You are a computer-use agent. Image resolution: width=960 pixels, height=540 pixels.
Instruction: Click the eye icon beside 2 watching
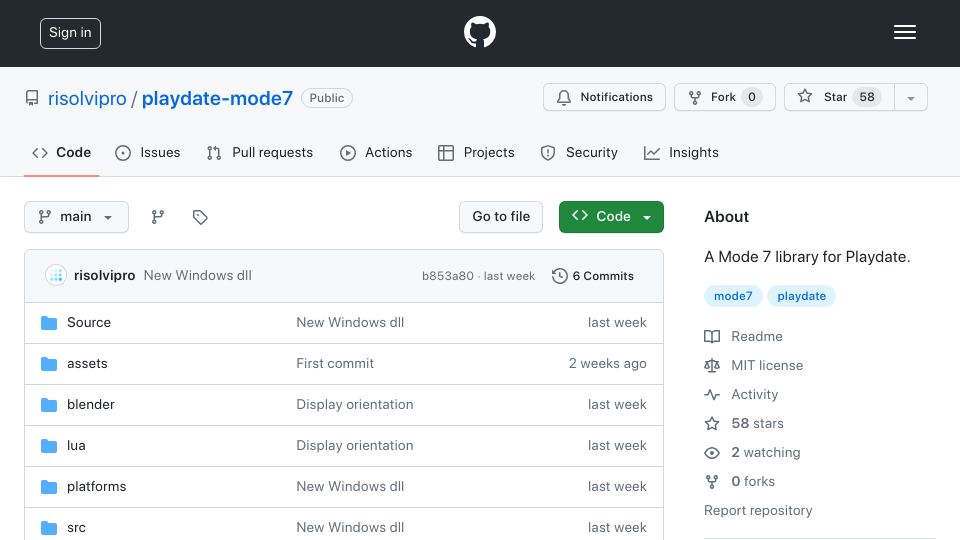pos(712,452)
